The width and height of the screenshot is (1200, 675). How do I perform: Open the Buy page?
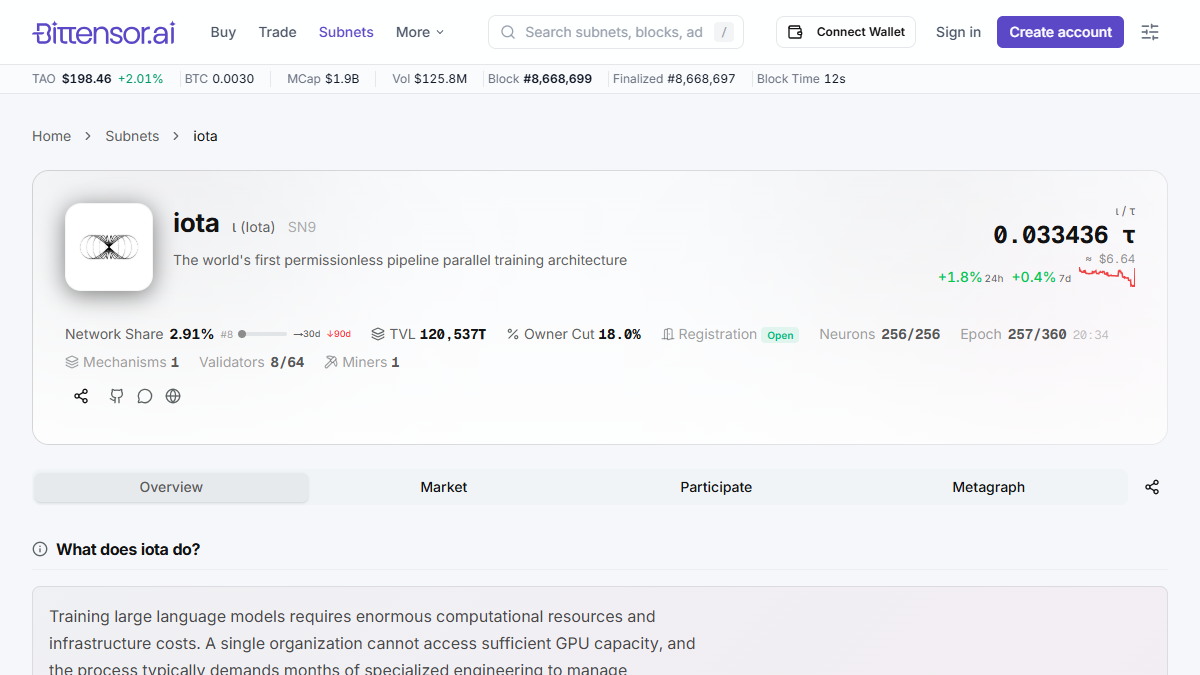click(x=223, y=32)
